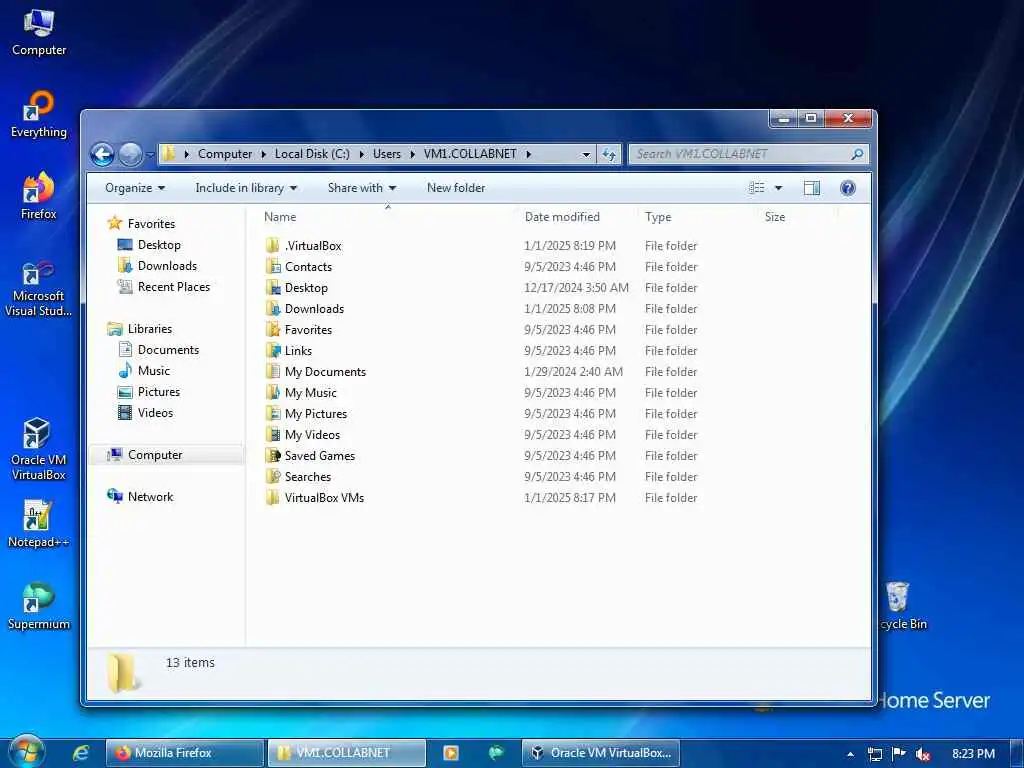Show hidden tray icons arrow
Screen dimensions: 1024x768
pyautogui.click(x=850, y=754)
